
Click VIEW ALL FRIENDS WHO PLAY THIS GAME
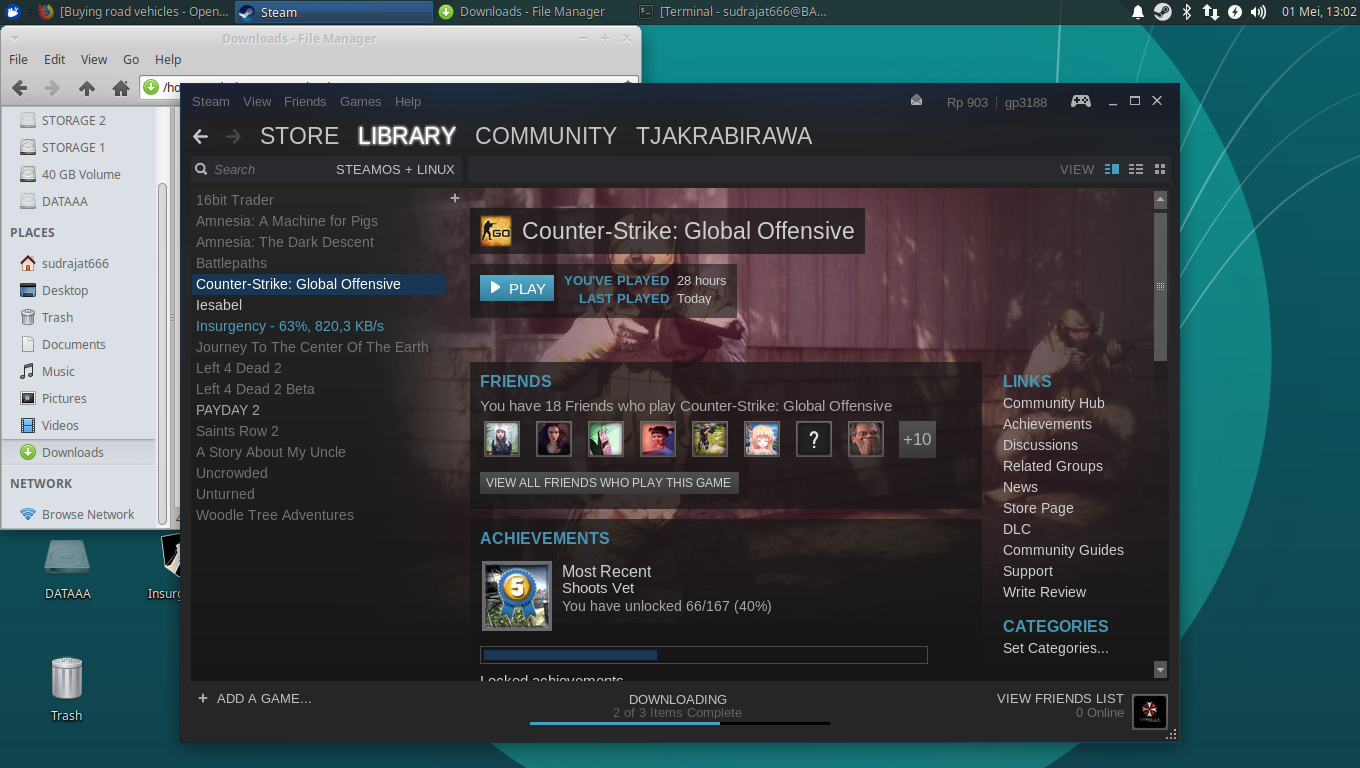609,482
